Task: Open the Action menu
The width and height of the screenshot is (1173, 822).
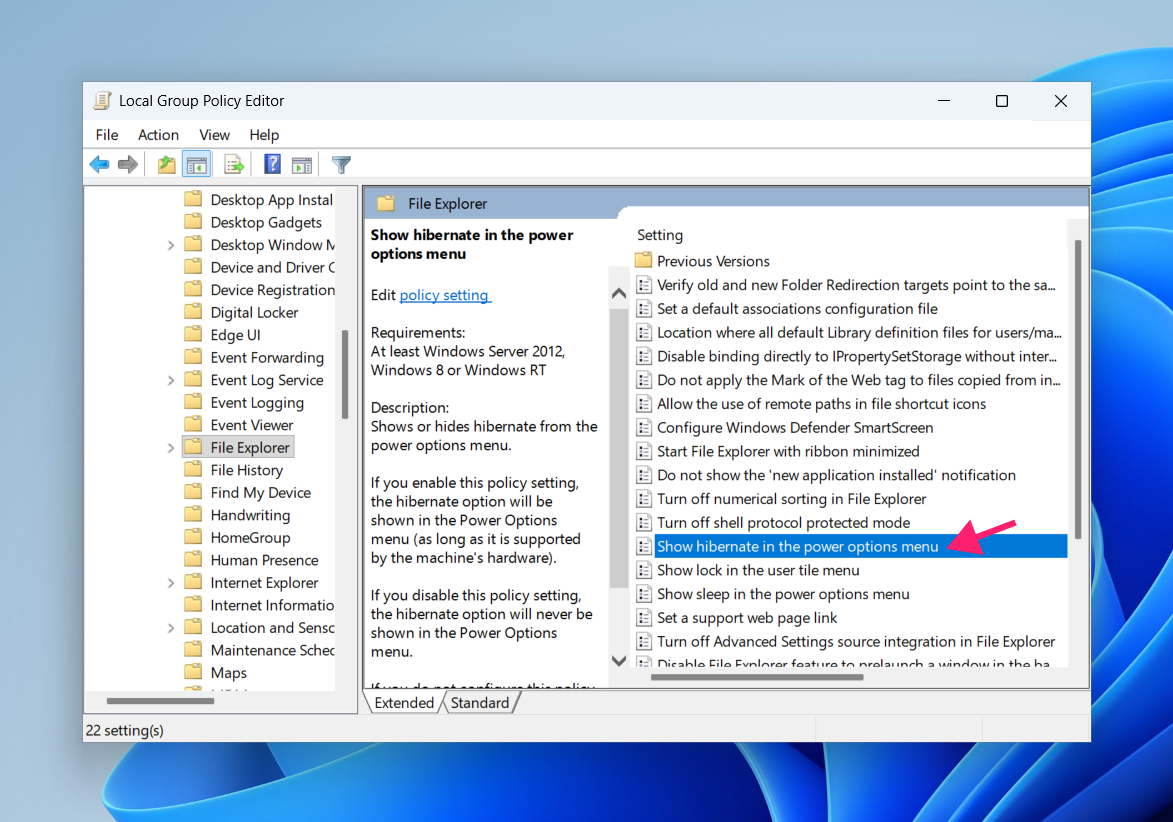Action: (159, 135)
